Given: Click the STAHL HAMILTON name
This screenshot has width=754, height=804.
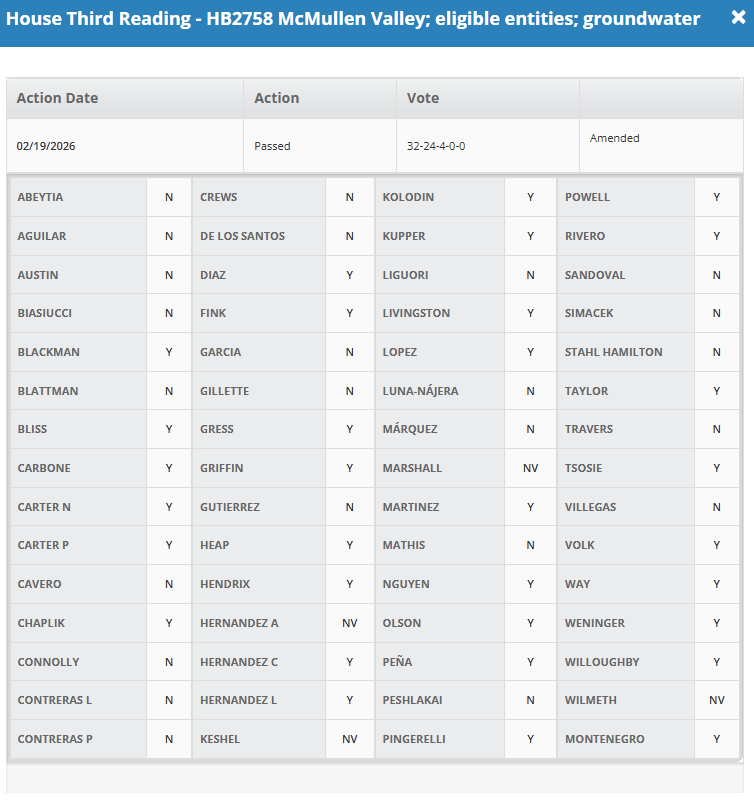Looking at the screenshot, I should coord(613,352).
